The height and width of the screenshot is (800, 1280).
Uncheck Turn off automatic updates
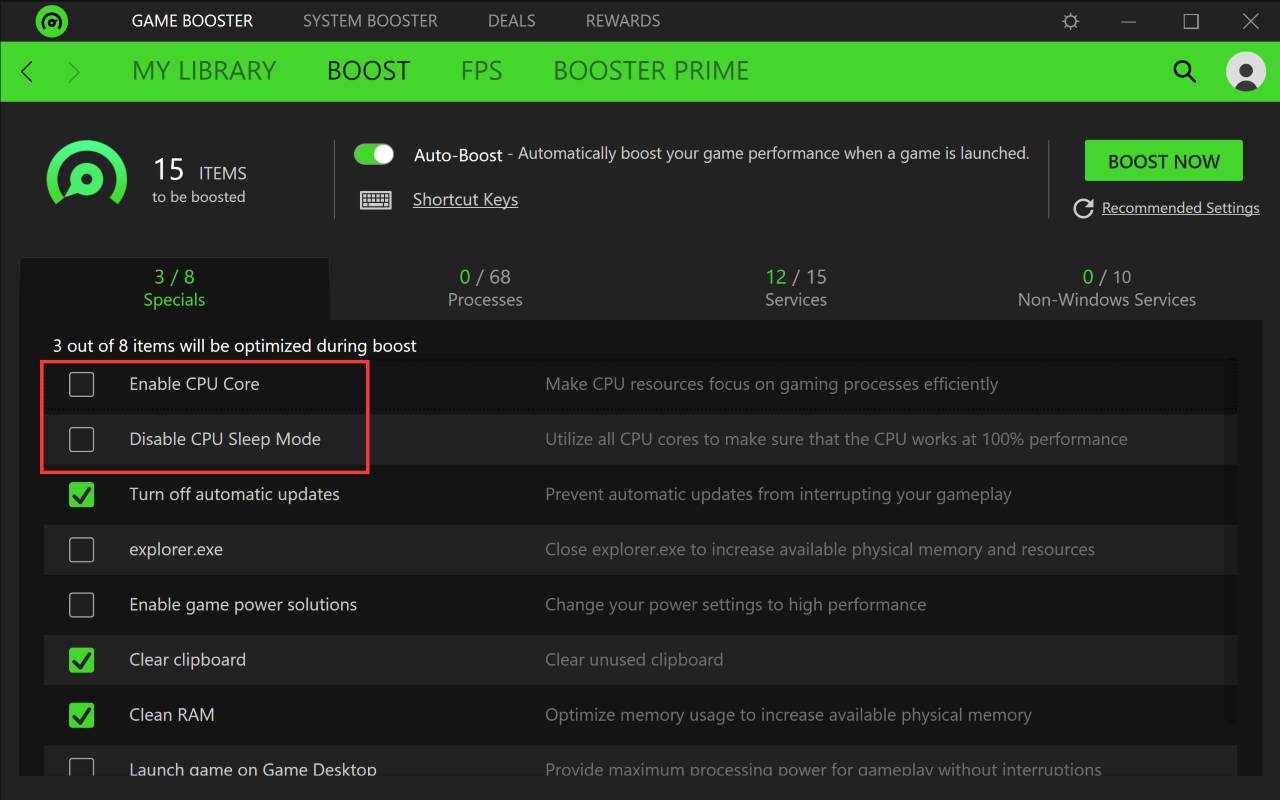point(81,494)
